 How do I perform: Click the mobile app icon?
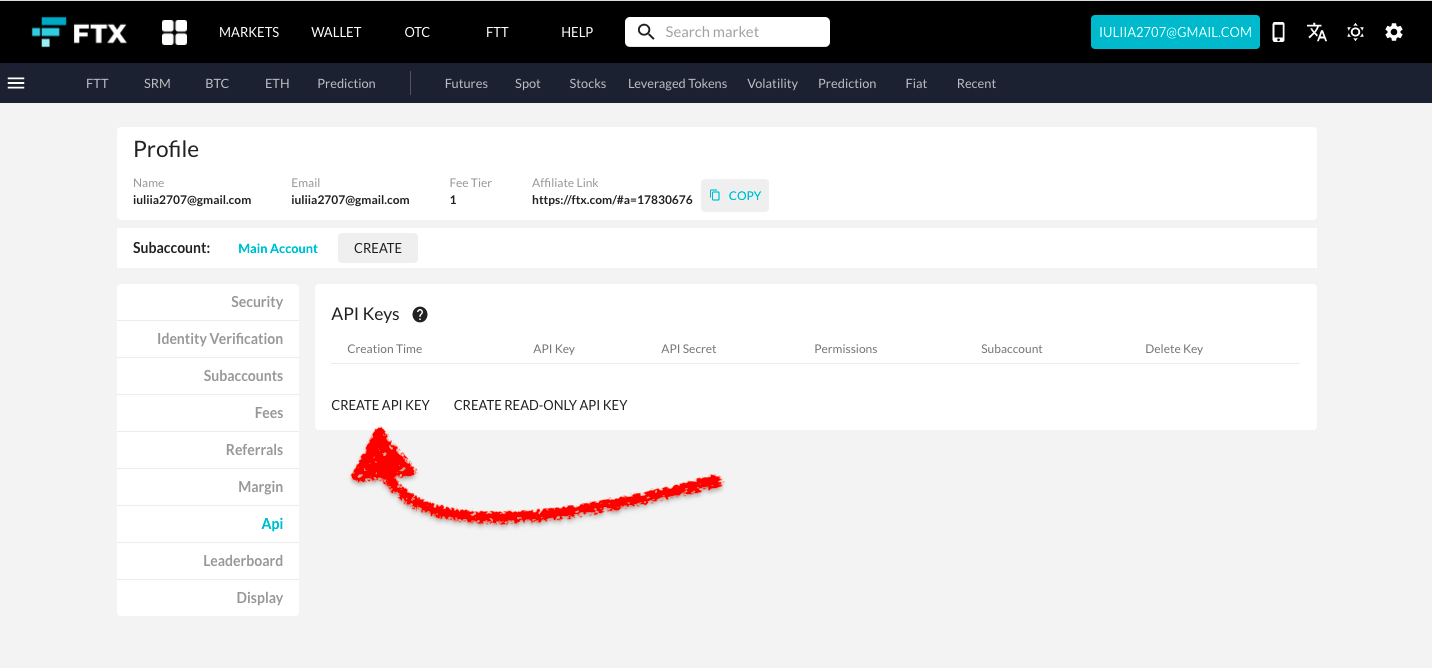(1278, 31)
